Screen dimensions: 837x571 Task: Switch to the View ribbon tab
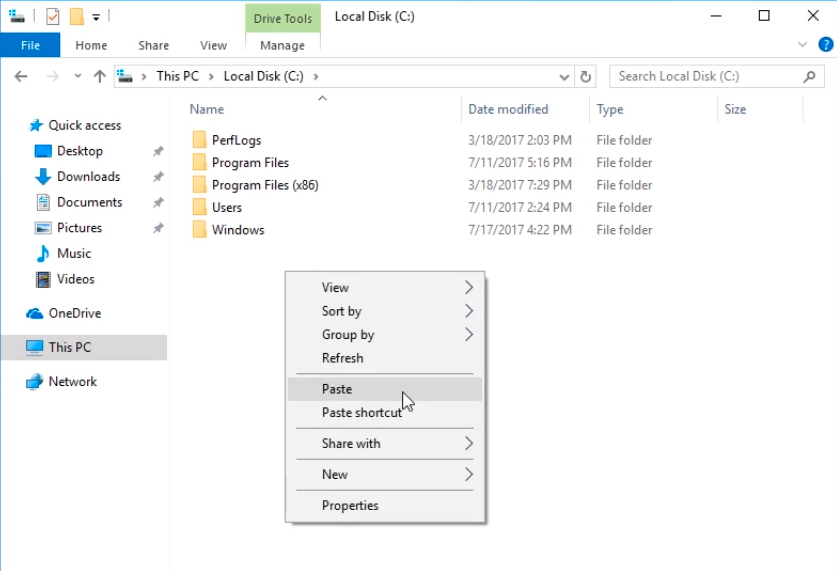(214, 45)
